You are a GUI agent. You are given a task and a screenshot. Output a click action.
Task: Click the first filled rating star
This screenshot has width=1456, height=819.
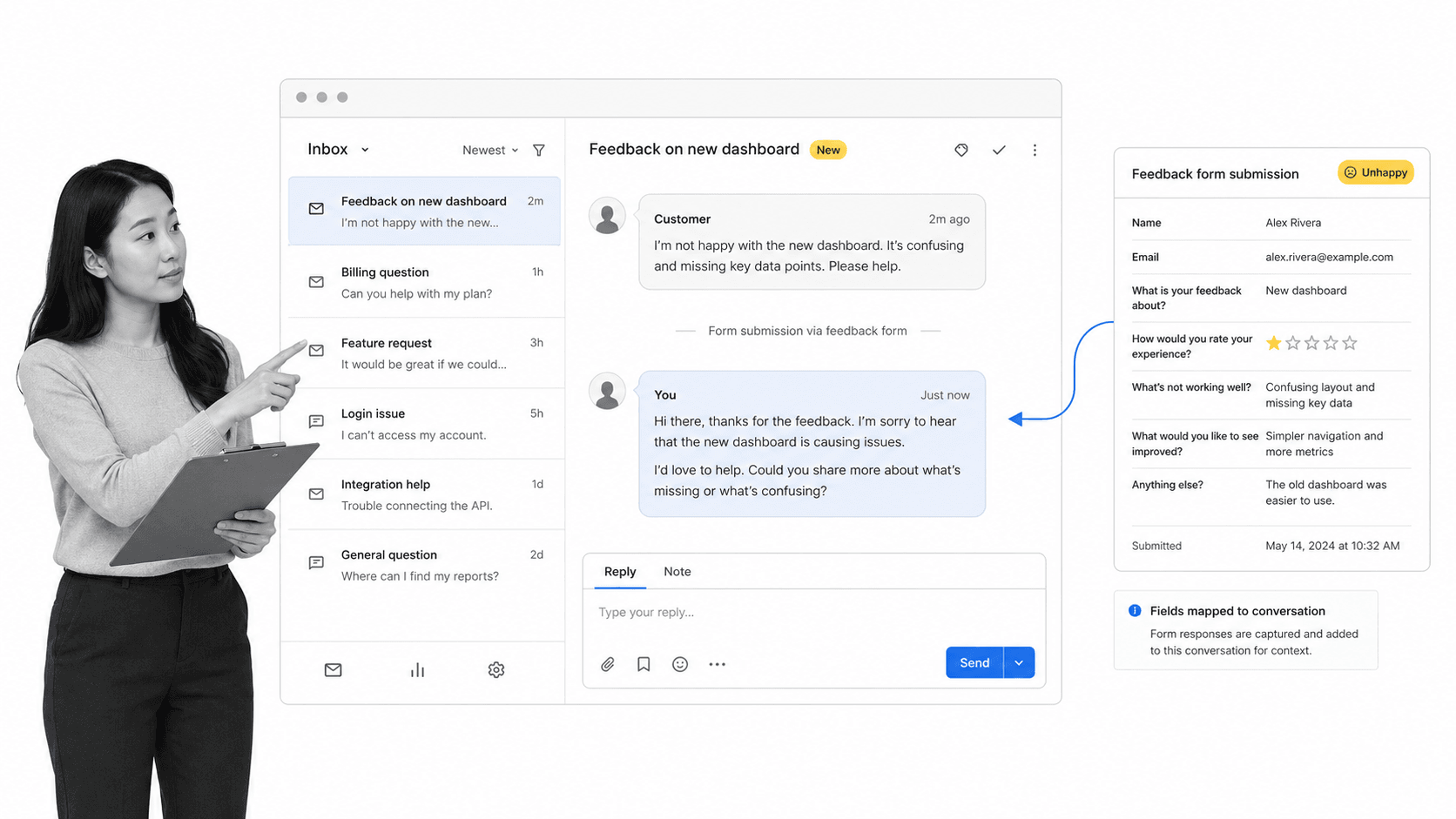[1274, 343]
